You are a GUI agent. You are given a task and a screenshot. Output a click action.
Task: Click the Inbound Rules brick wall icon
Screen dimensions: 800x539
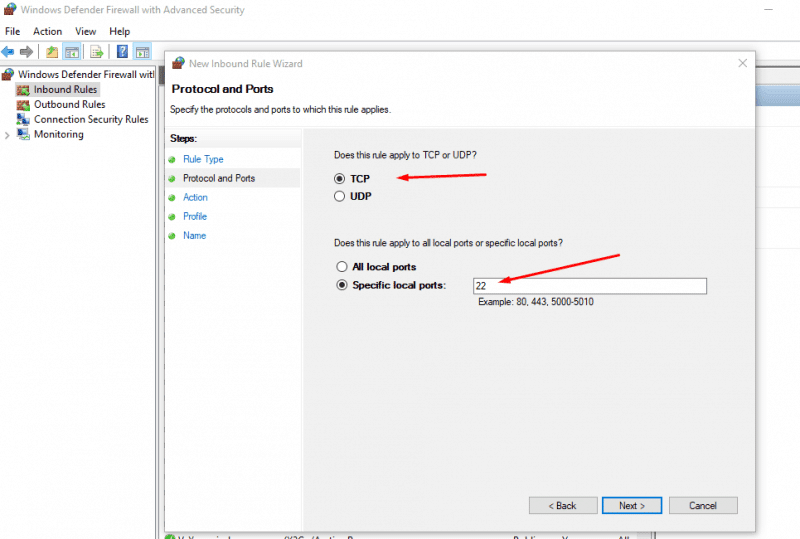coord(23,90)
